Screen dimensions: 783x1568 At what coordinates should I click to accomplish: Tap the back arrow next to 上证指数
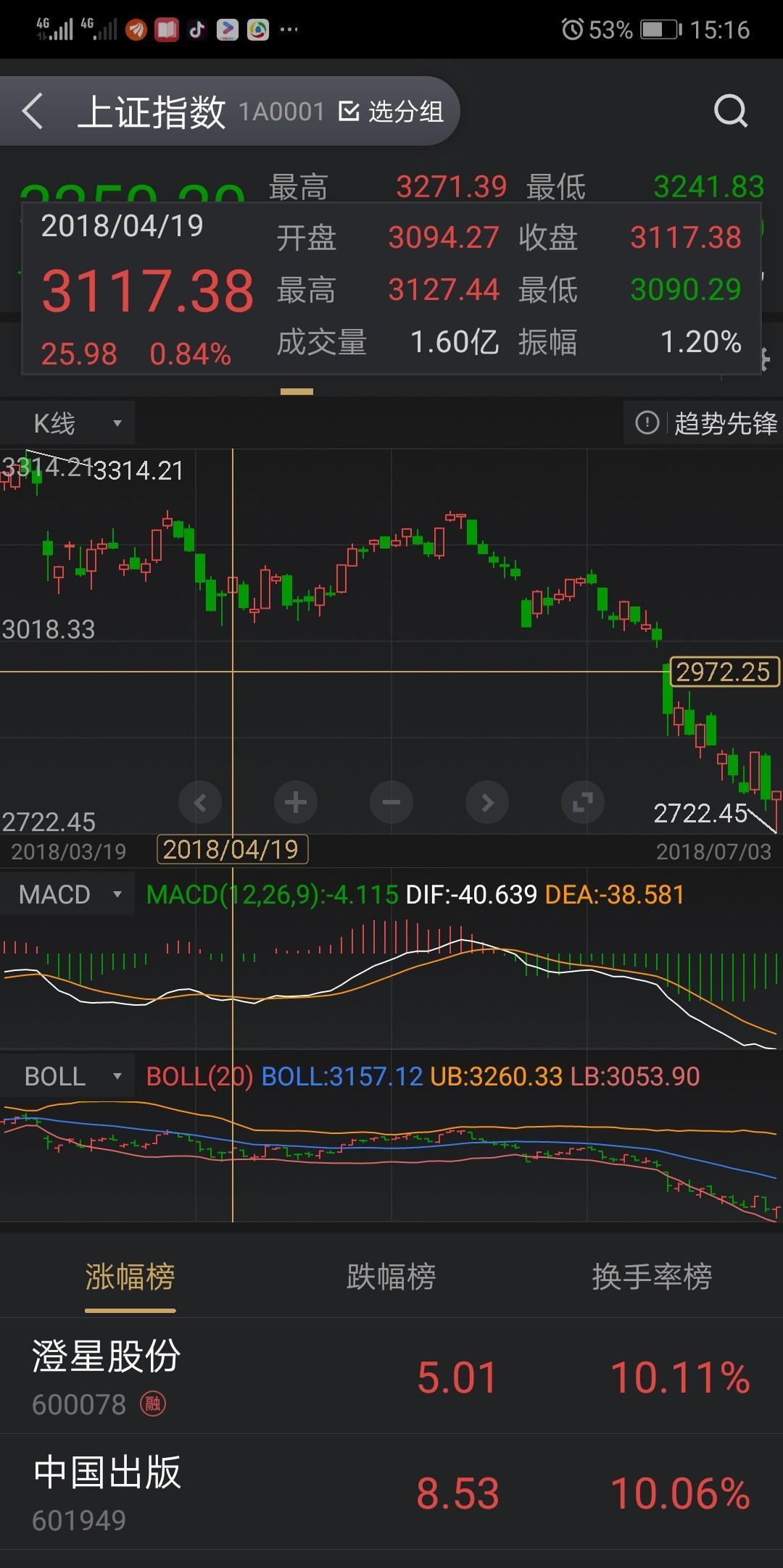[33, 112]
